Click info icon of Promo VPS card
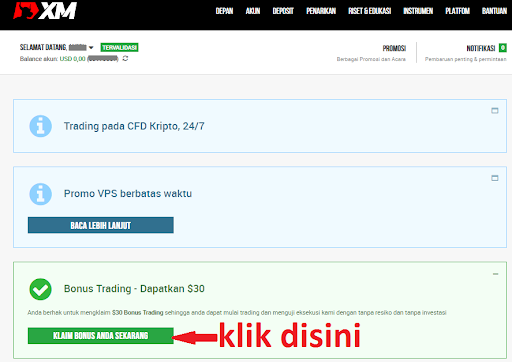Screen dimensions: 512x362 click(40, 194)
